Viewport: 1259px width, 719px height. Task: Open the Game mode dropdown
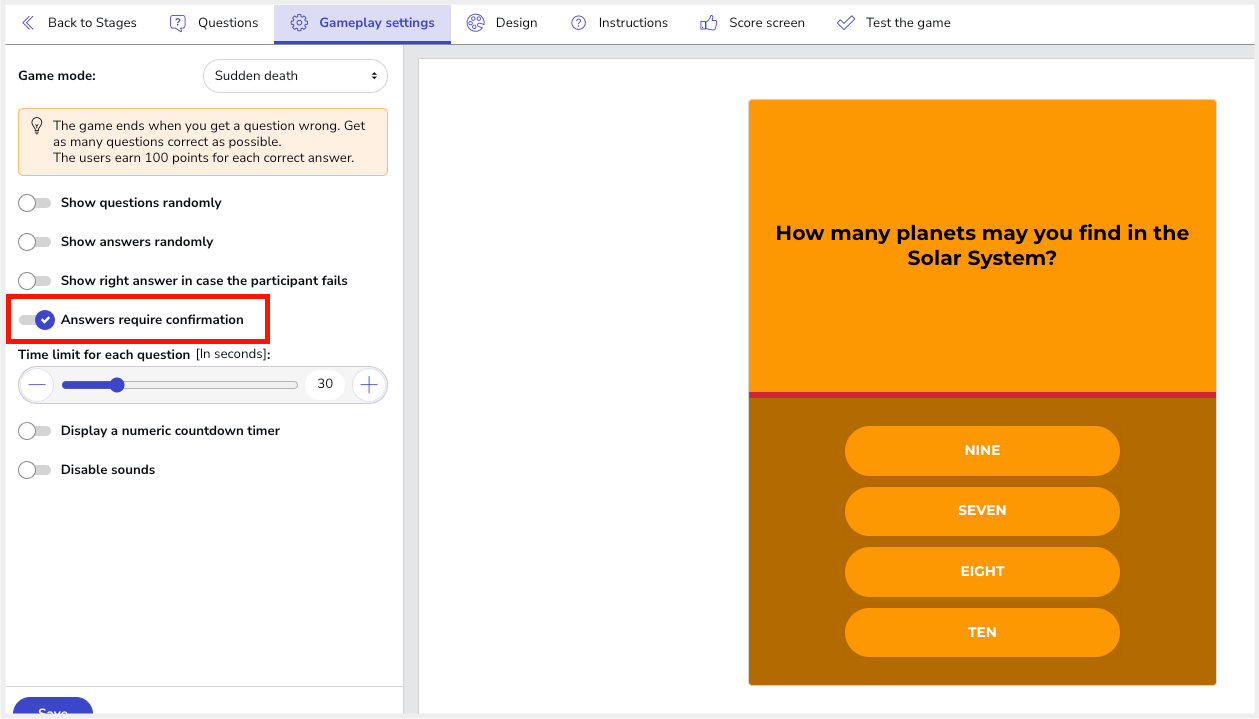point(295,76)
